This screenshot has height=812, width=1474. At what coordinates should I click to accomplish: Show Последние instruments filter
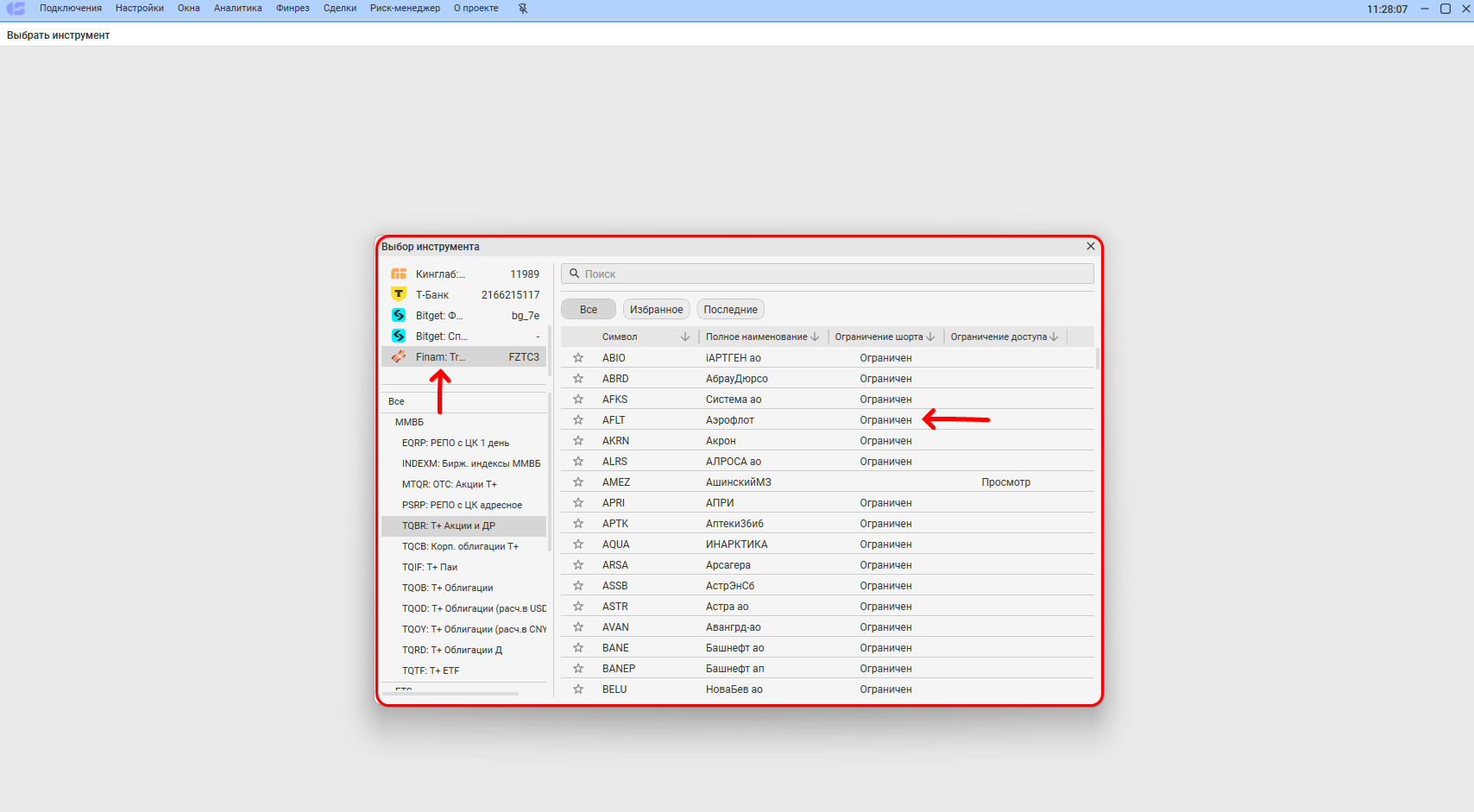coord(730,310)
